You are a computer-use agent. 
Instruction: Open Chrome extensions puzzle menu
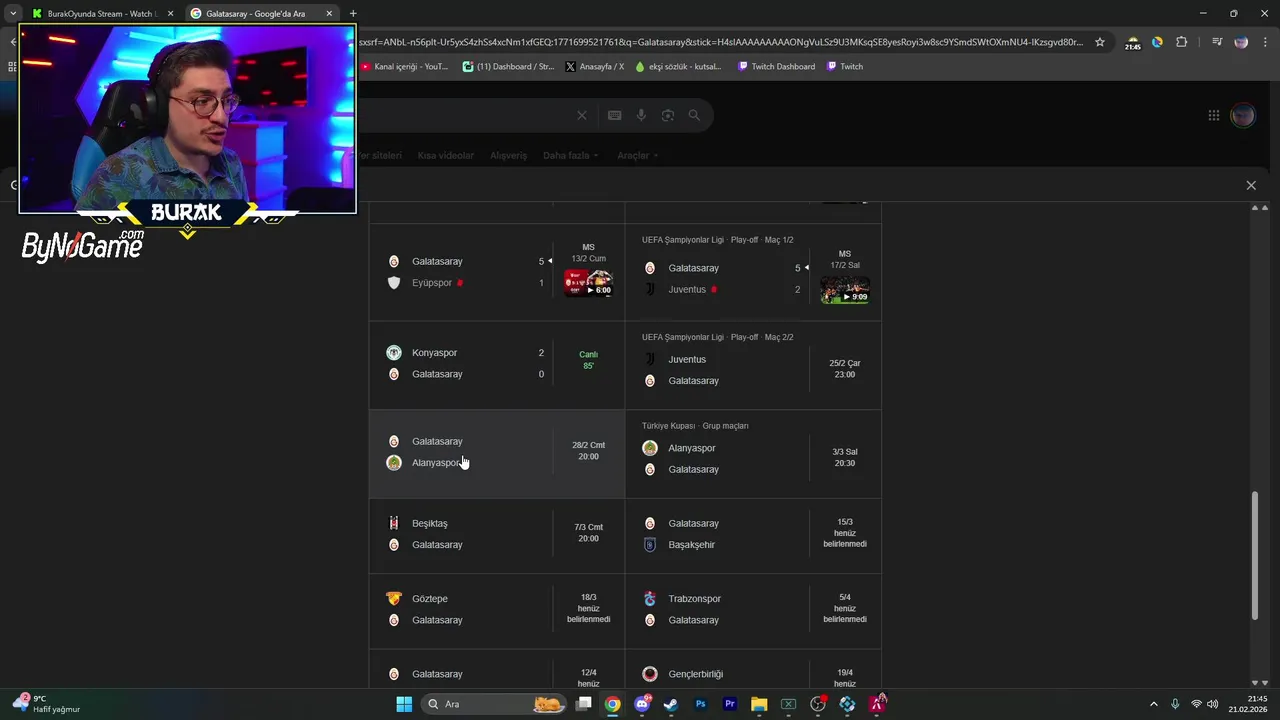point(1182,42)
